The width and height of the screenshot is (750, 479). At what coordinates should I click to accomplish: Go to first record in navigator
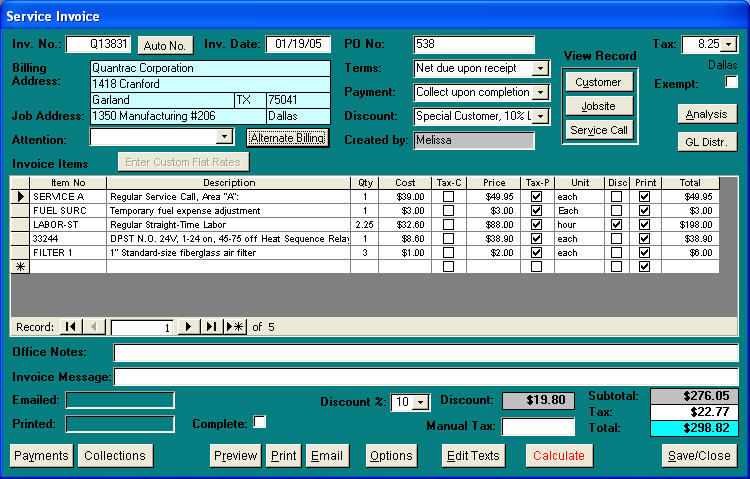tap(70, 327)
